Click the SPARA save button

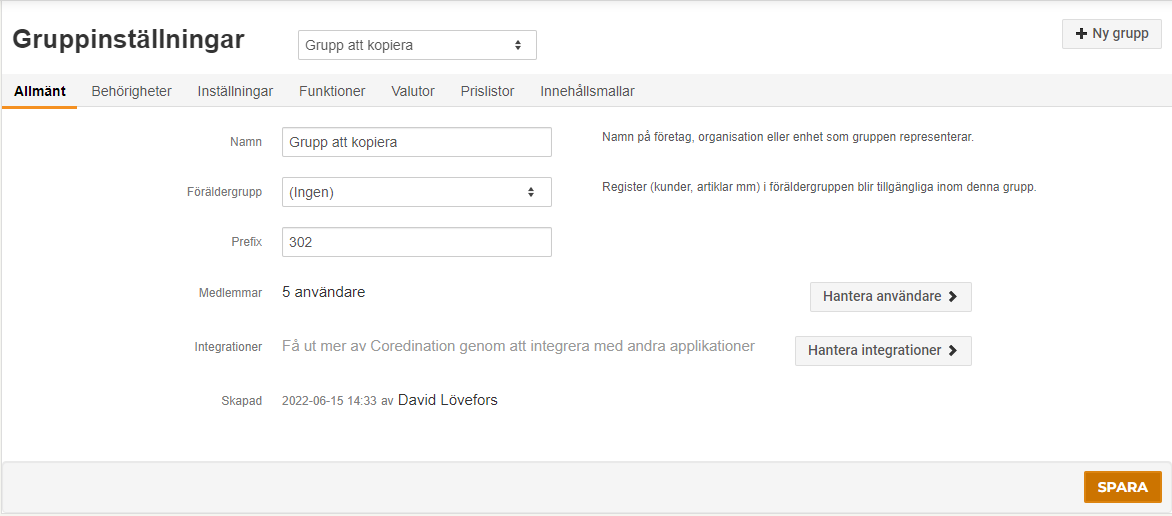point(1123,487)
